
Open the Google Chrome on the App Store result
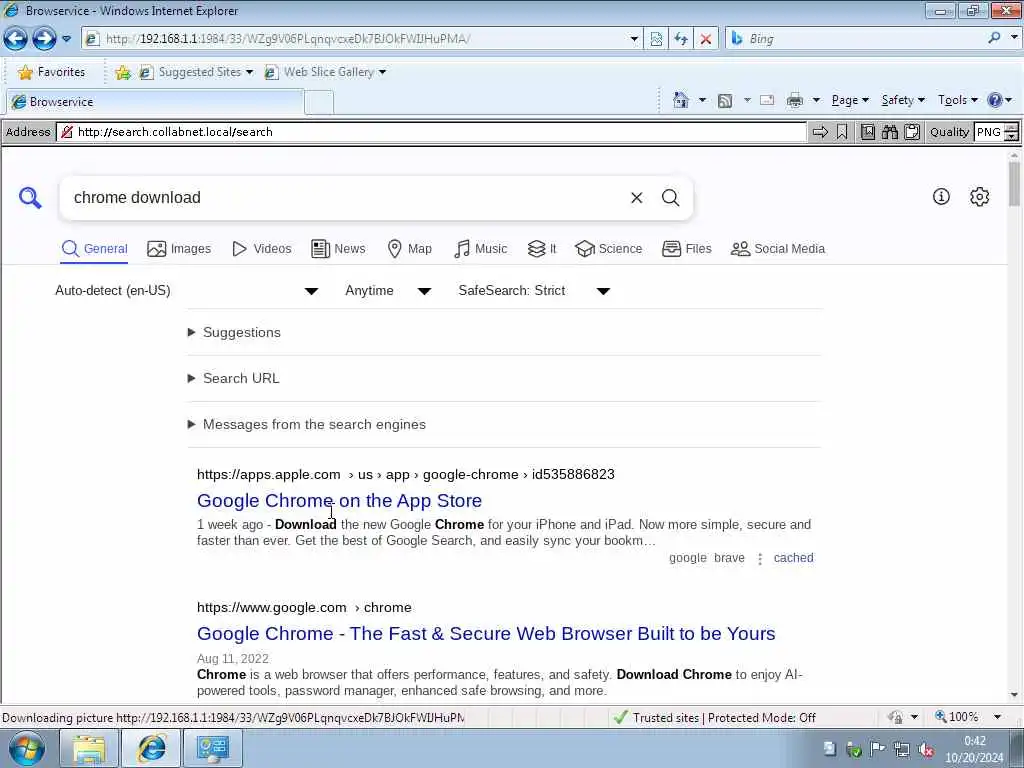click(x=340, y=500)
